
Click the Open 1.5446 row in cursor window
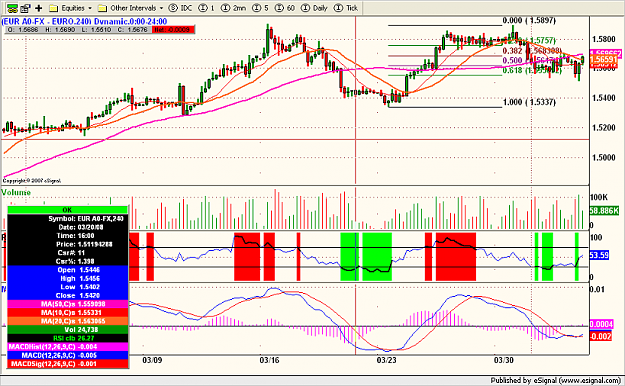(68, 270)
